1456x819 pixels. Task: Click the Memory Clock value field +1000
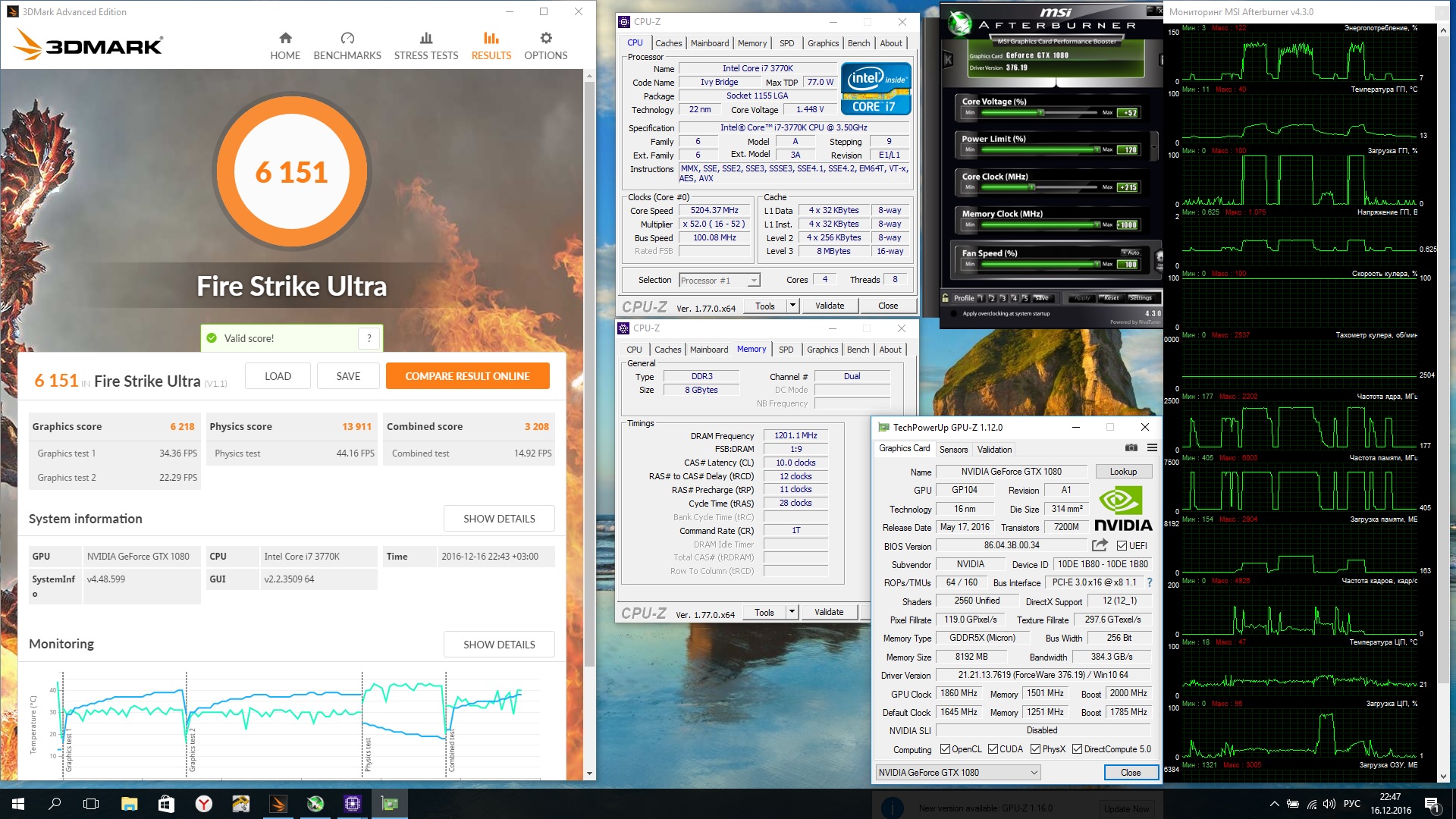[x=1128, y=225]
